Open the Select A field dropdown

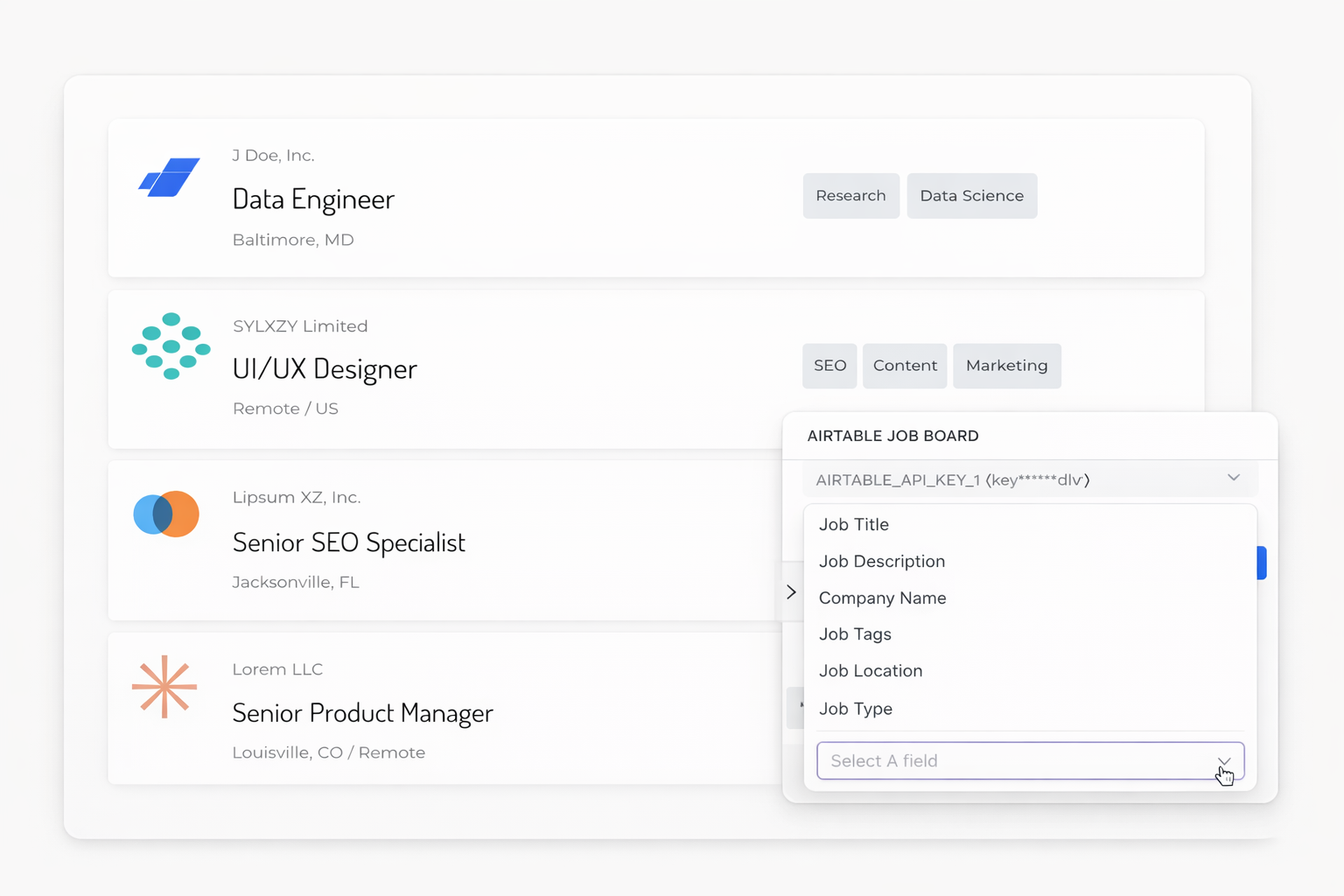(1029, 761)
